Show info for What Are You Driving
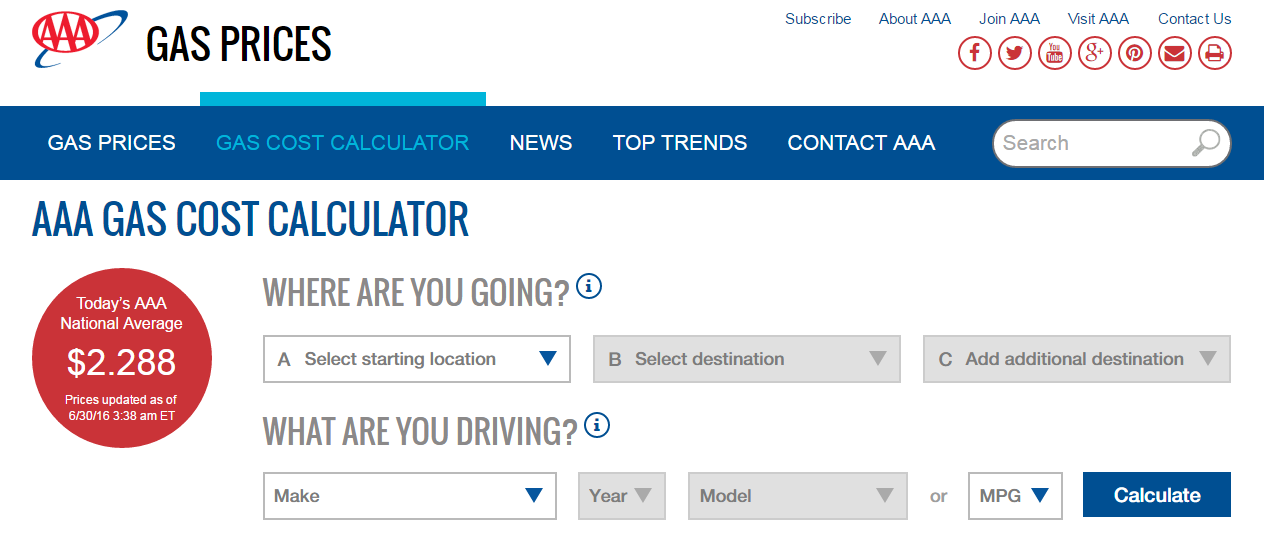Viewport: 1264px width, 542px height. [x=597, y=426]
